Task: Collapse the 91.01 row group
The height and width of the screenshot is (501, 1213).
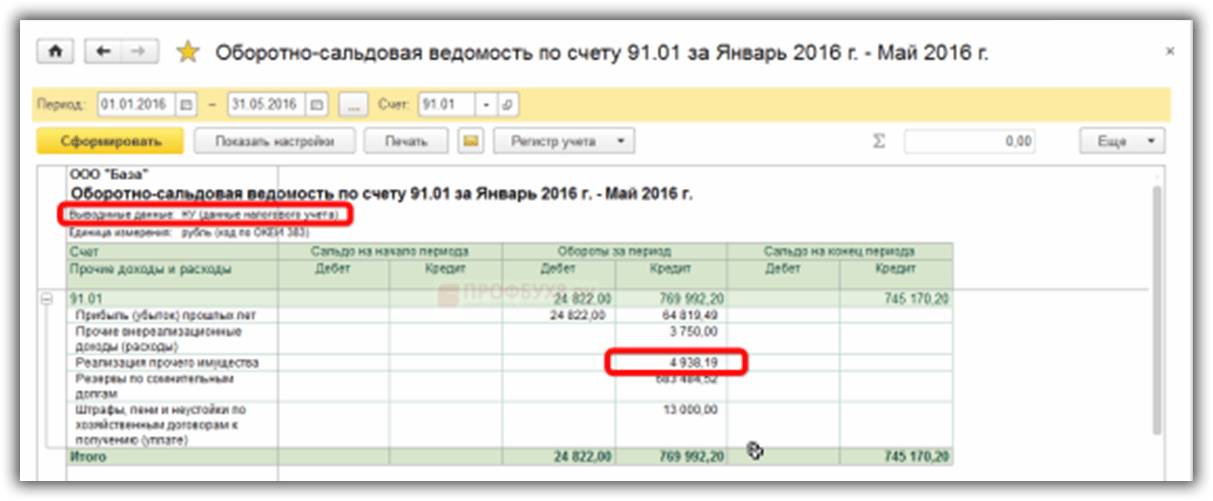Action: point(46,299)
